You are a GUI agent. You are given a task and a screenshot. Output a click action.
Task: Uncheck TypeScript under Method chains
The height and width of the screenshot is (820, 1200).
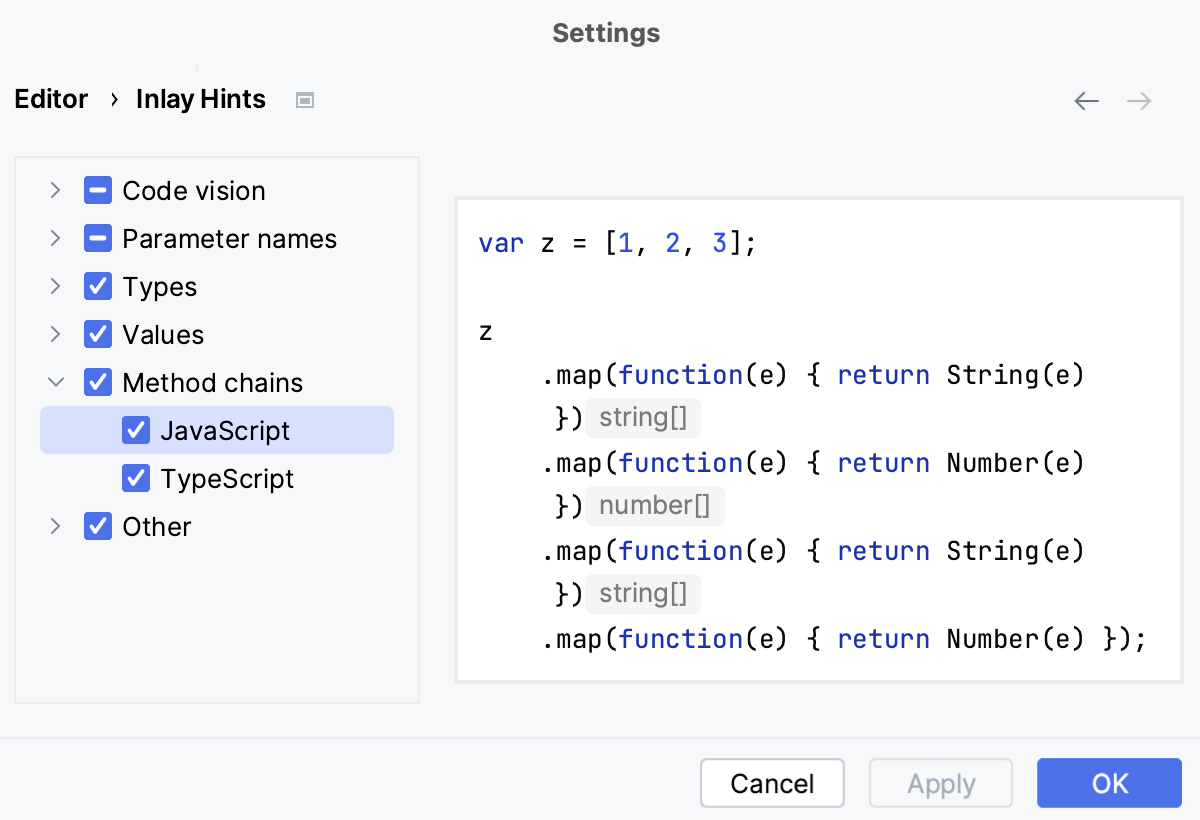136,478
